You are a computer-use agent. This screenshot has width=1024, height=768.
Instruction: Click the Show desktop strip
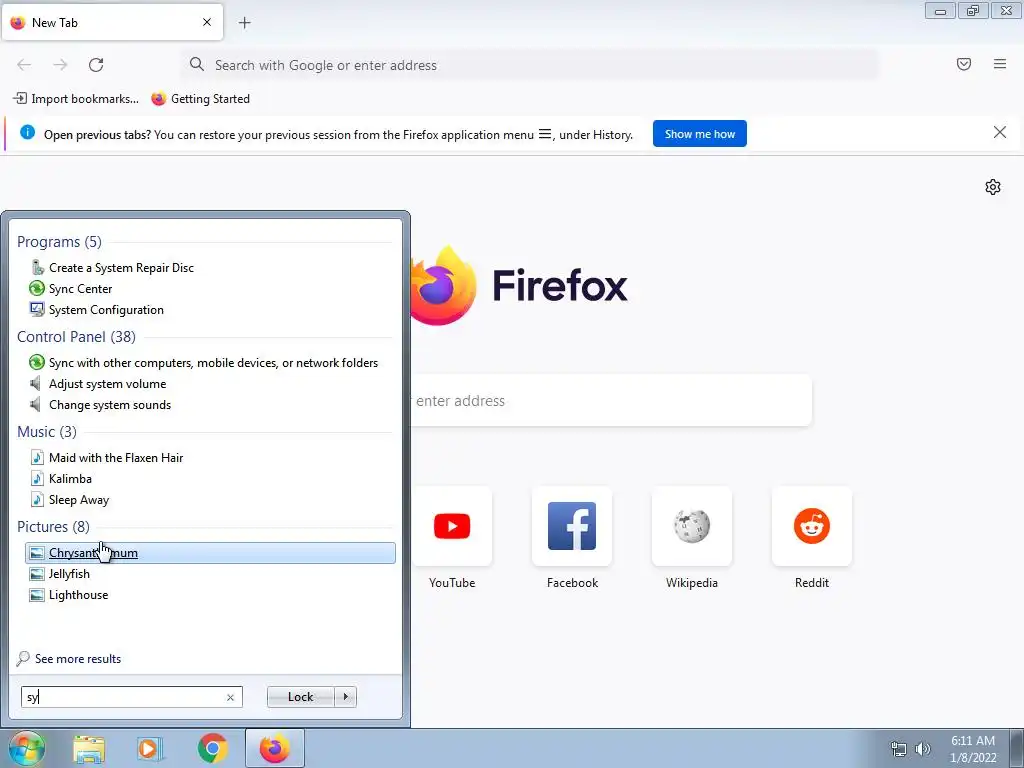[x=1016, y=748]
